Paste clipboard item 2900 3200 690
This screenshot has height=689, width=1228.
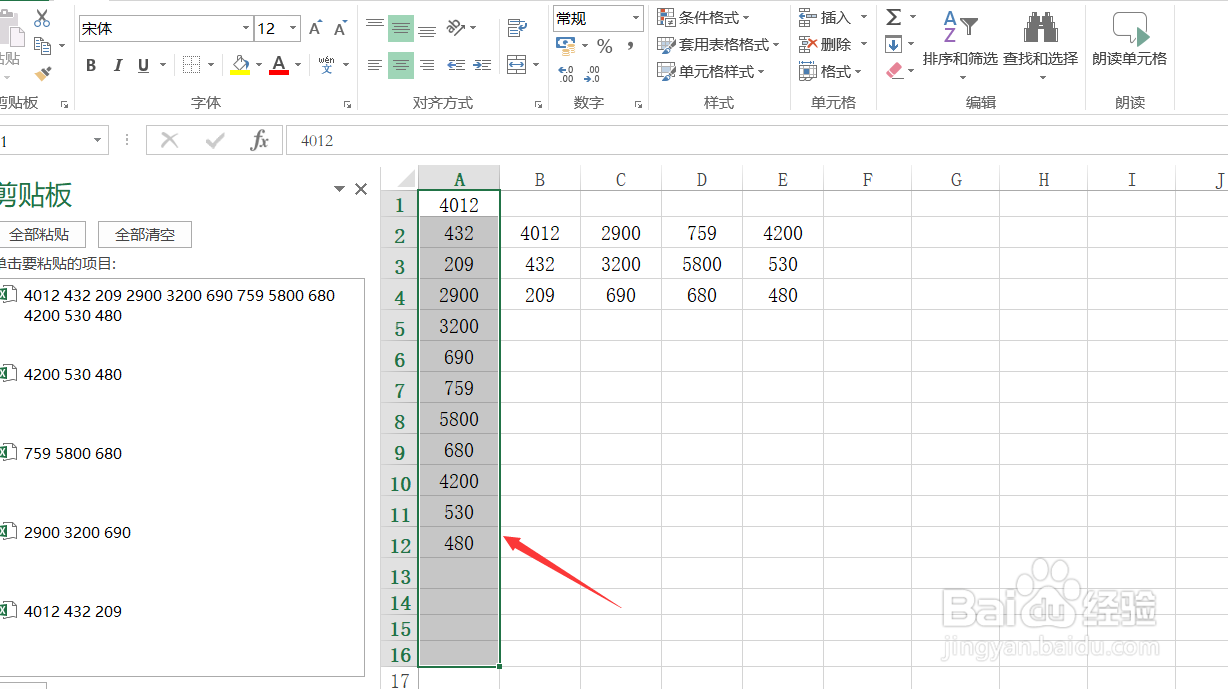[x=77, y=533]
